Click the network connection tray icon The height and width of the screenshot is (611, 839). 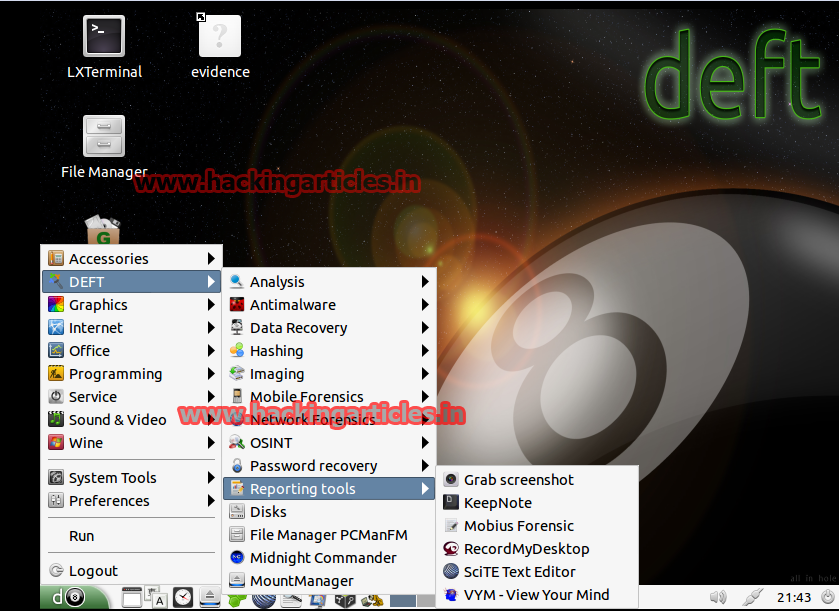click(752, 597)
